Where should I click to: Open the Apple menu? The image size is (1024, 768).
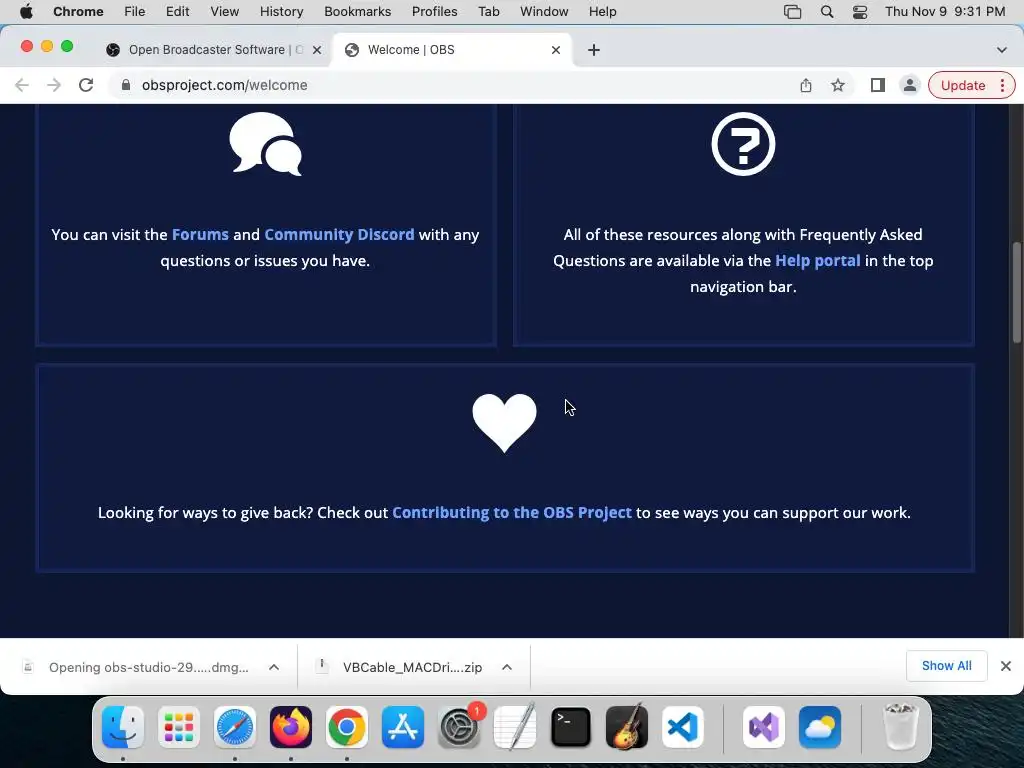[x=26, y=12]
